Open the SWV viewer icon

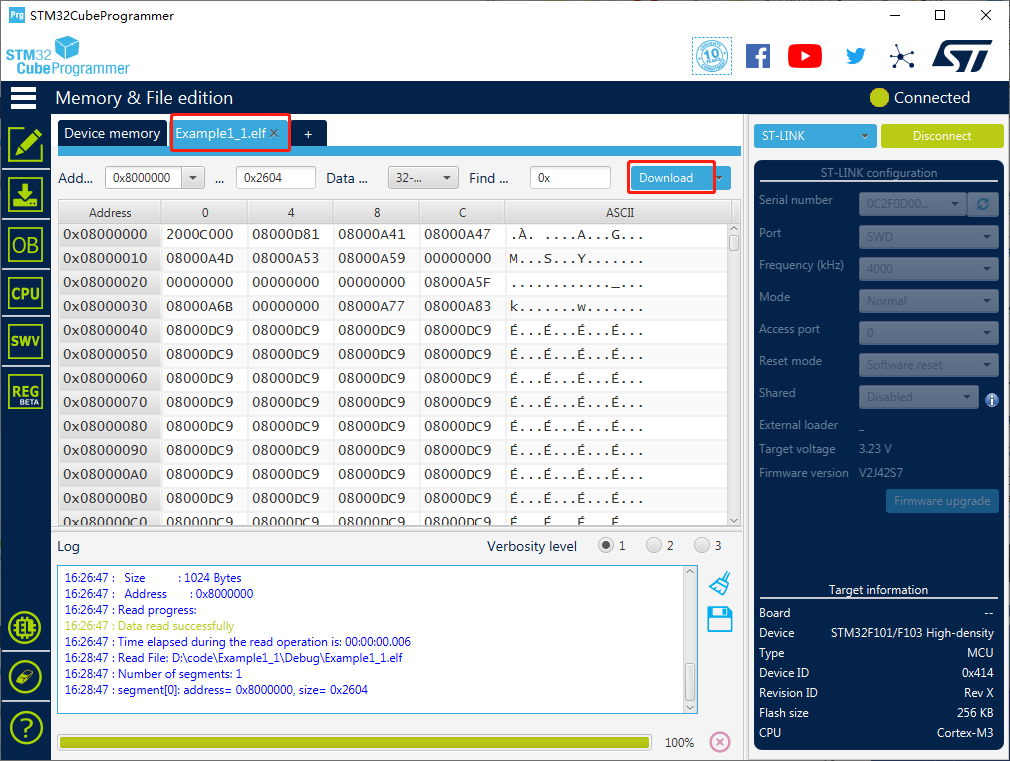tap(25, 342)
